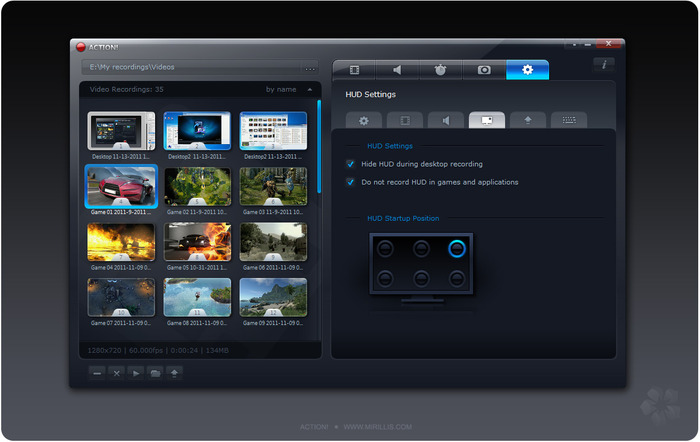Select the Game 05 recording thumbnail
Screen dimensions: 700x442
pyautogui.click(x=197, y=242)
